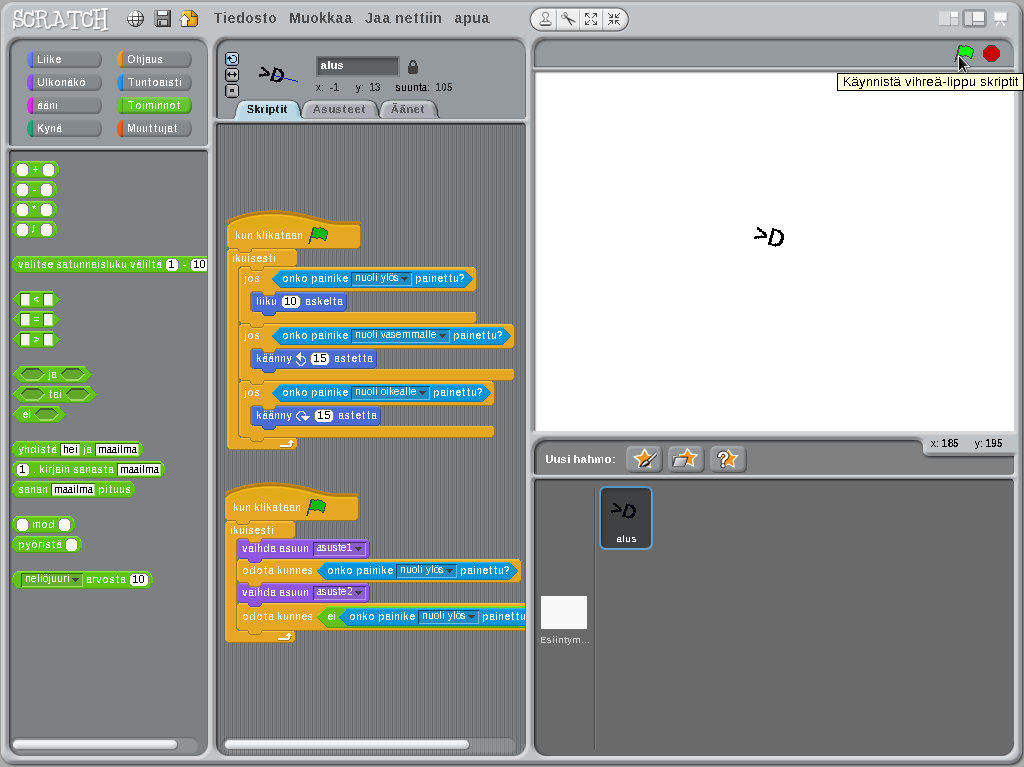Click the clockwise arrow on 'käänny' block
The width and height of the screenshot is (1024, 767).
[x=303, y=416]
